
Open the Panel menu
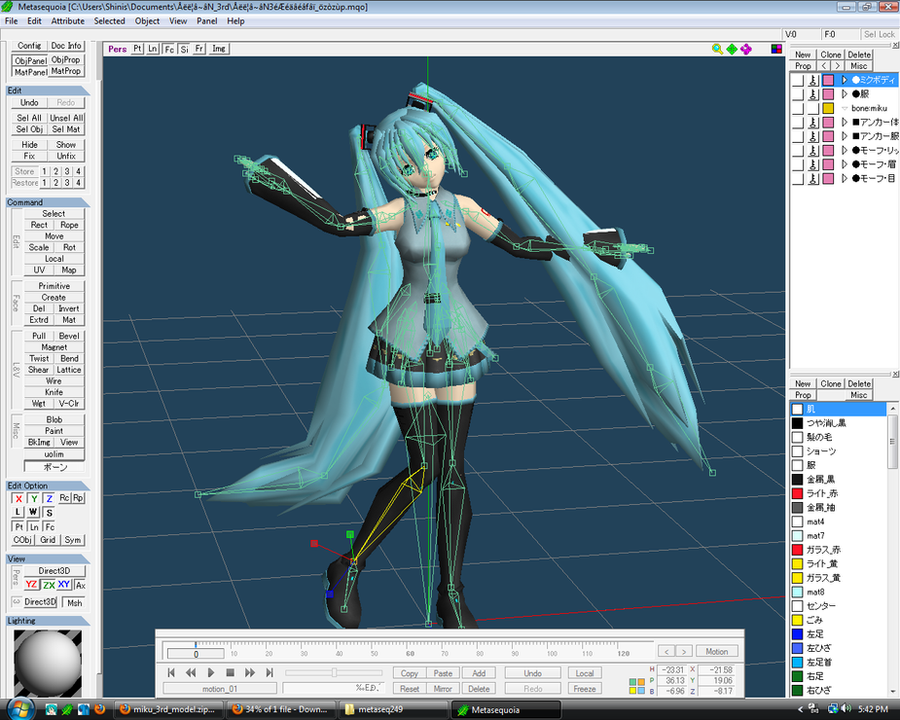207,21
